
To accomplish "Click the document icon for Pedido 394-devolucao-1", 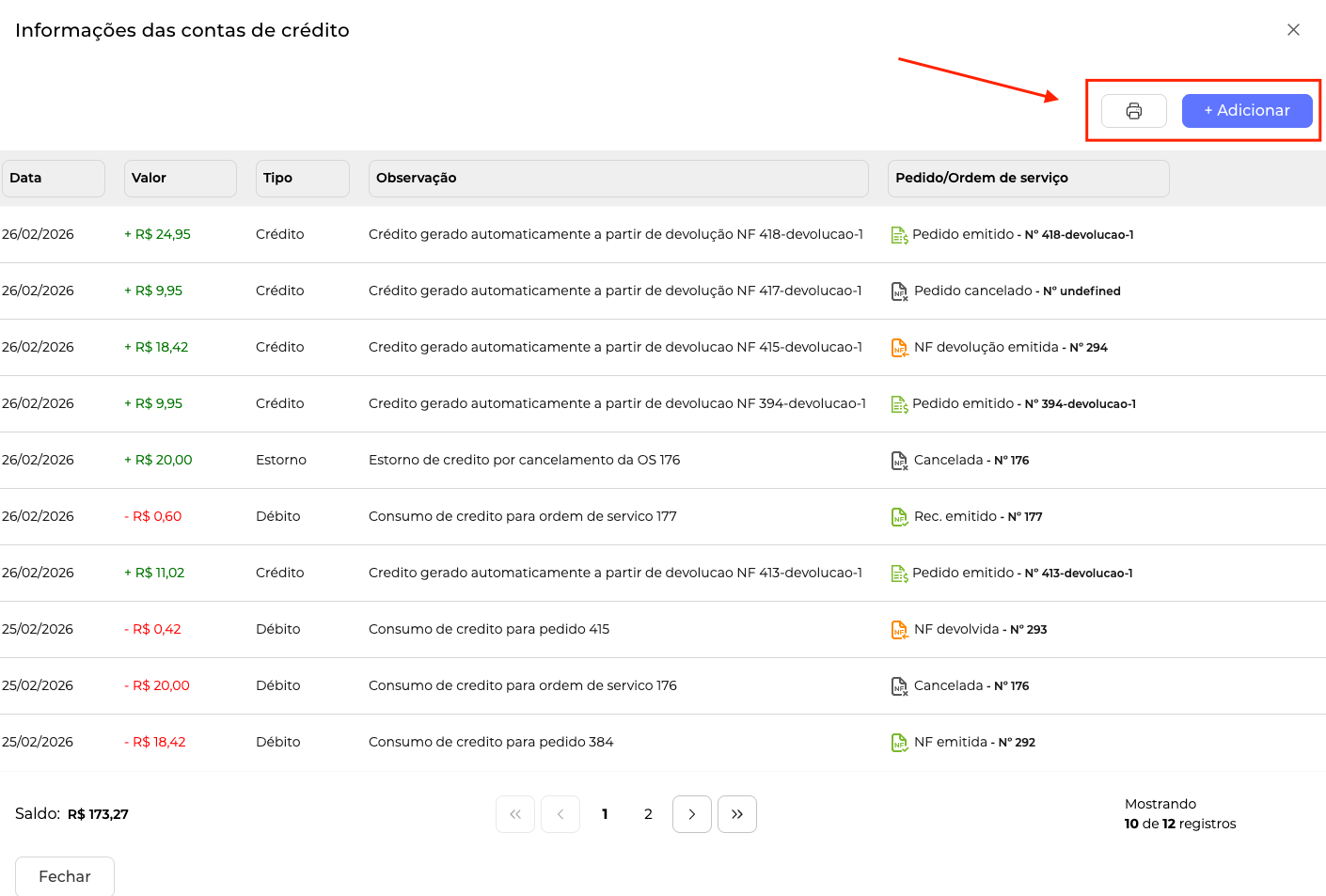I will pos(899,404).
